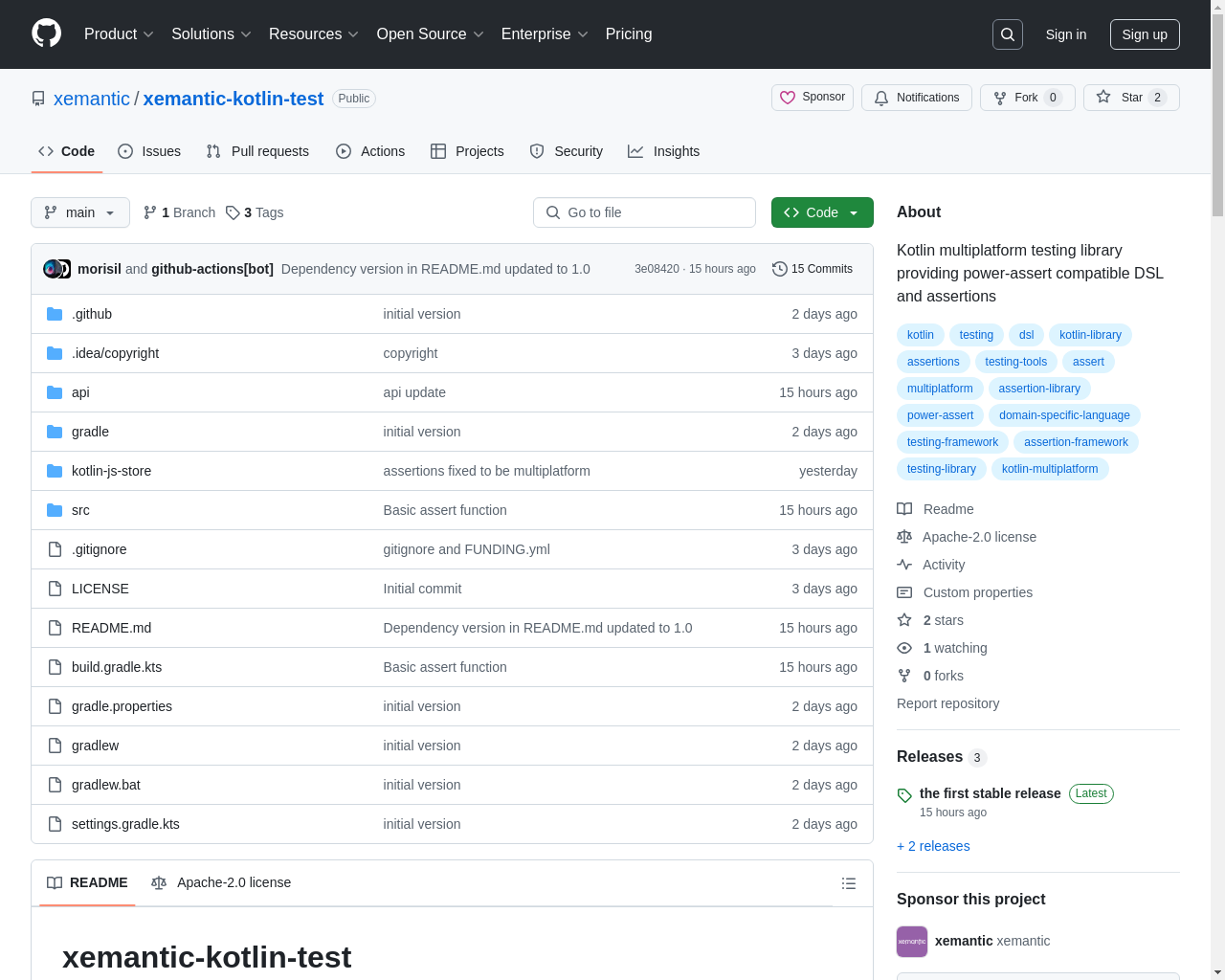This screenshot has width=1225, height=980.
Task: View the 15 Commits history
Action: [x=813, y=269]
